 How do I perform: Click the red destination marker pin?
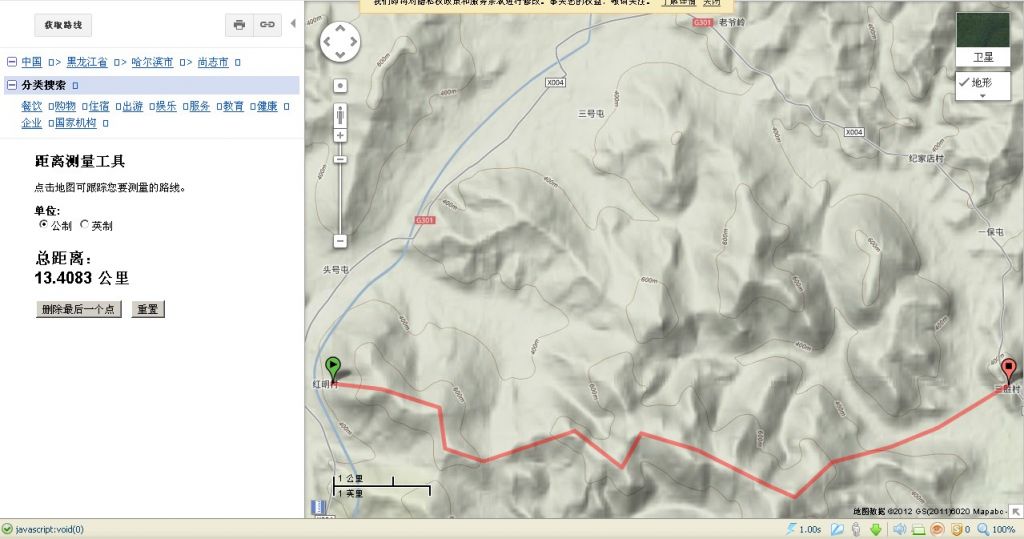[1009, 371]
